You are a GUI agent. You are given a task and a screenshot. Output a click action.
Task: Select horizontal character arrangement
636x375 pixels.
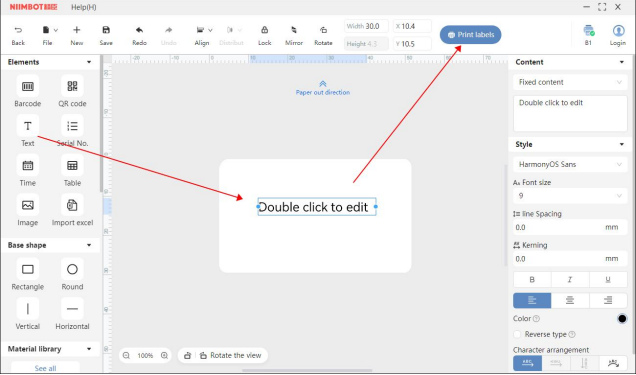coord(527,363)
